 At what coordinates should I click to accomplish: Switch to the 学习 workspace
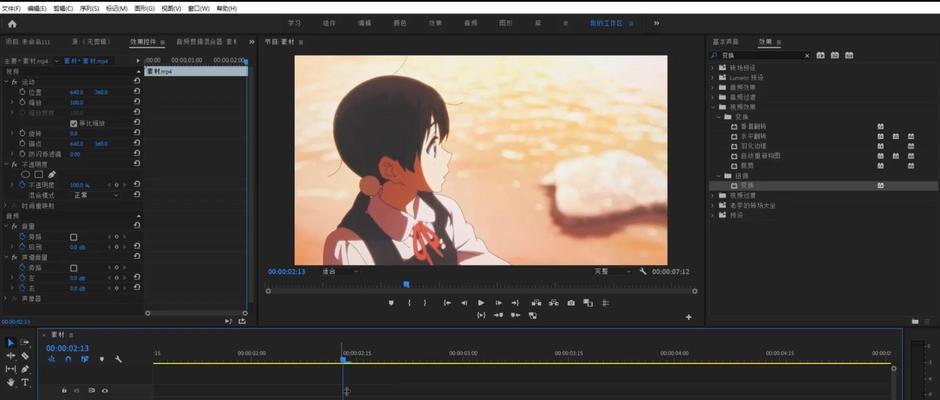294,23
